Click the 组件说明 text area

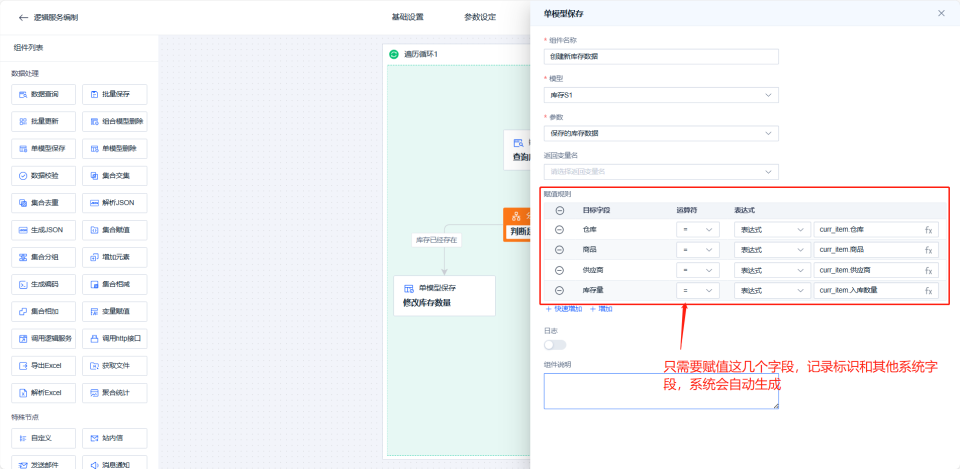tap(661, 391)
